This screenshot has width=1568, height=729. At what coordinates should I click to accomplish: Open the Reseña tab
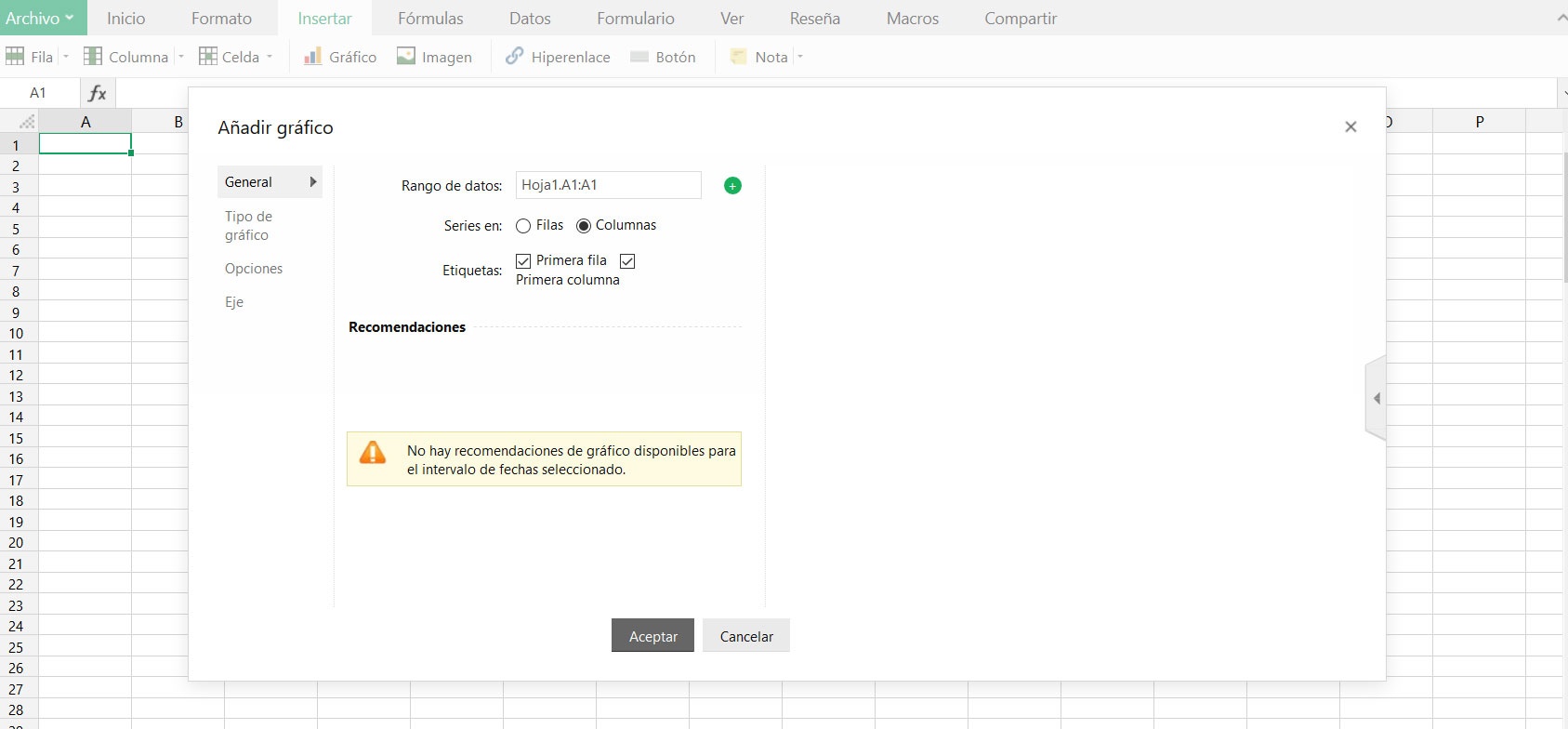pyautogui.click(x=815, y=18)
